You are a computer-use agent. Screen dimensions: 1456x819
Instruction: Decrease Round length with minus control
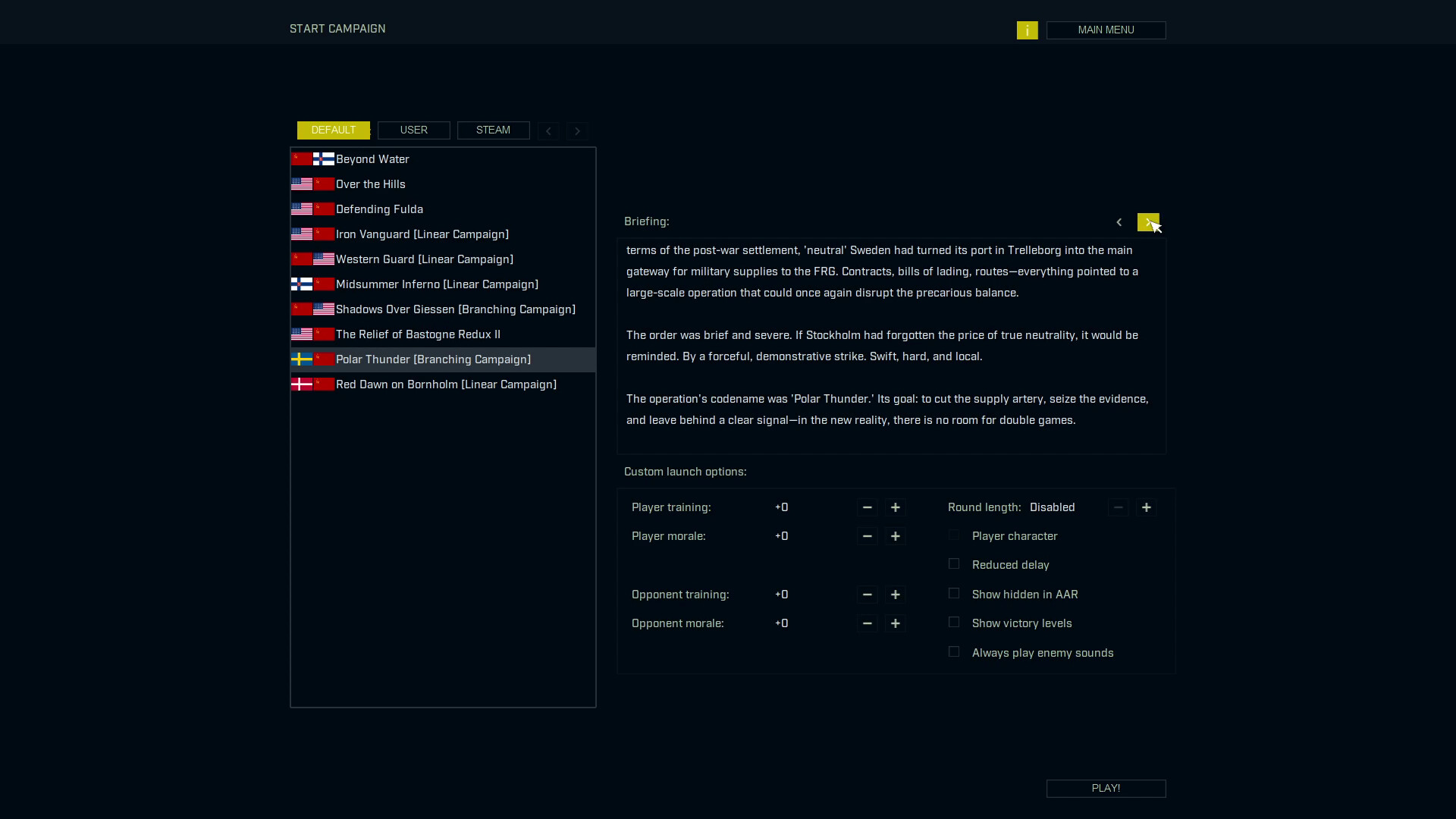(x=1119, y=508)
